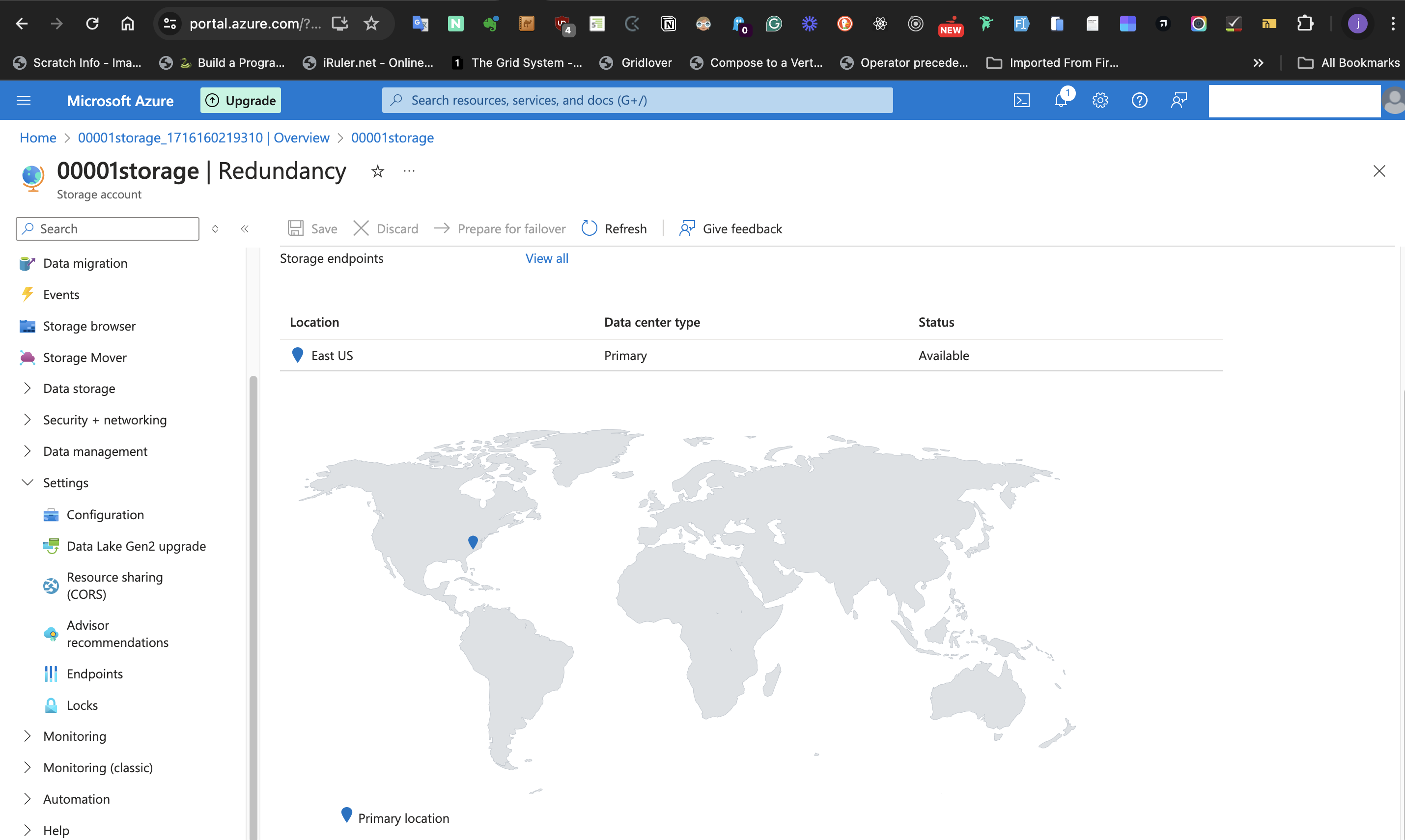This screenshot has height=840, width=1405.
Task: Click the View all endpoints link
Action: point(546,258)
